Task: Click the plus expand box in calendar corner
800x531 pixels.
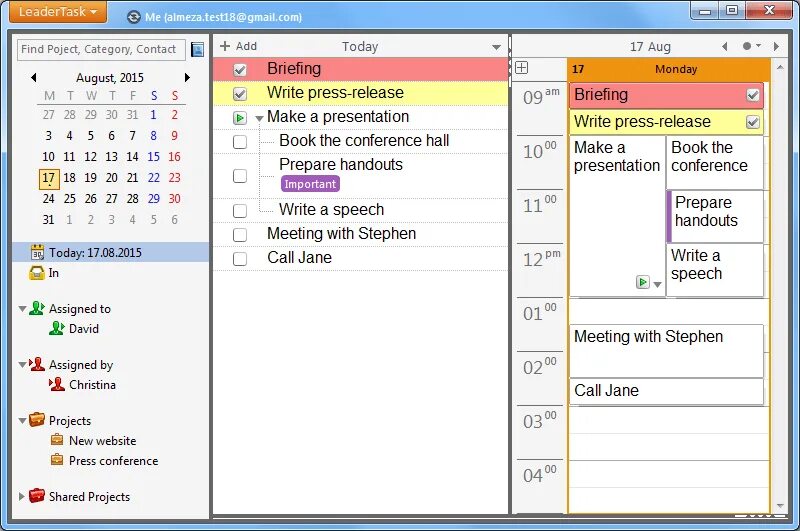Action: 521,68
